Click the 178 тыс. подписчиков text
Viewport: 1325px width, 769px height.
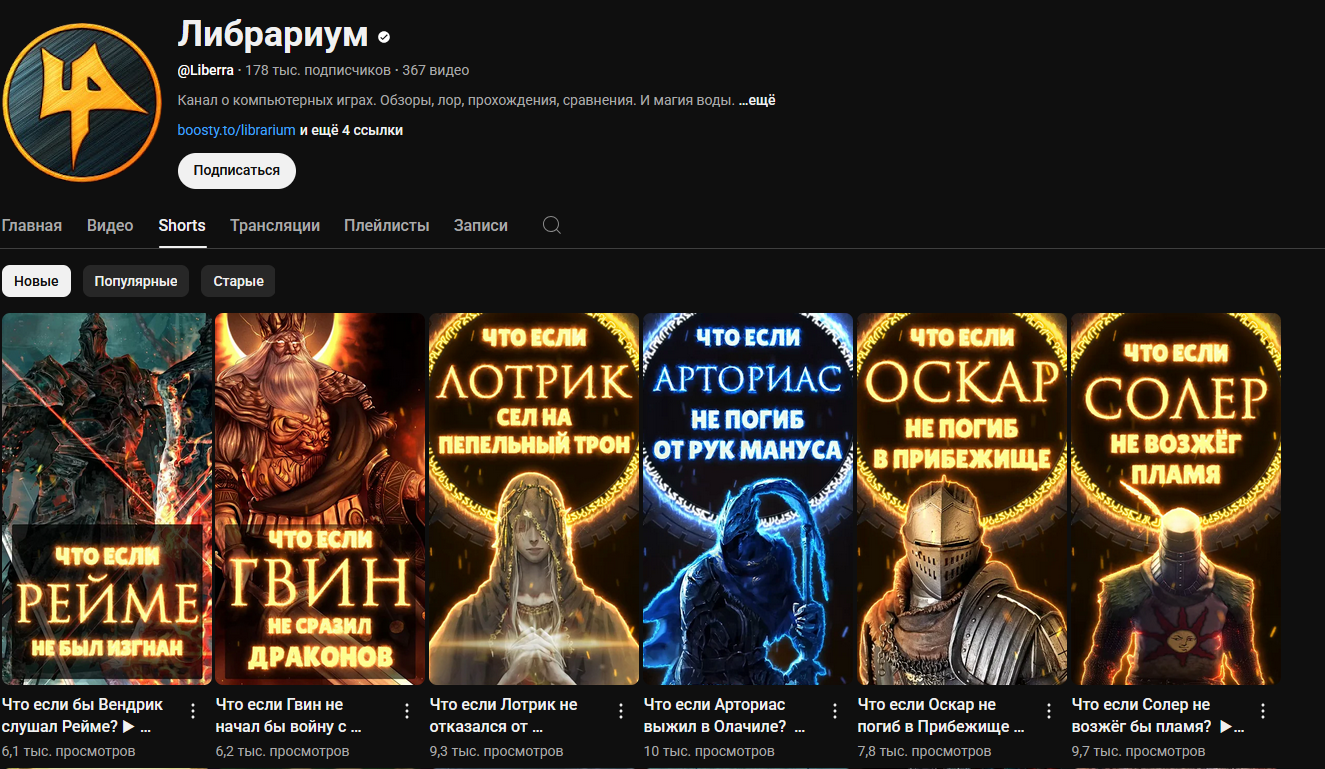318,70
